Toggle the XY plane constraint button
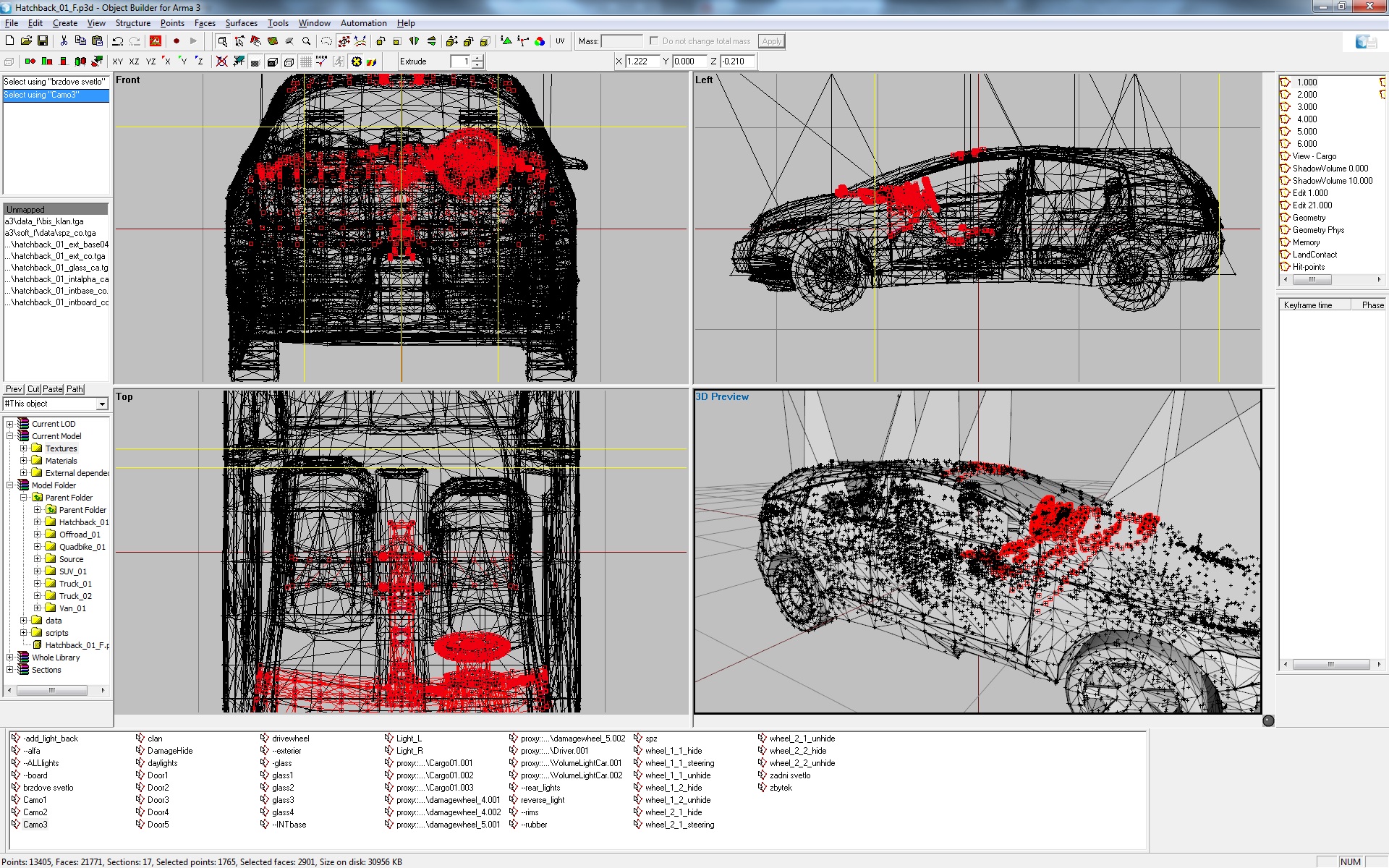Screen dimensions: 1389x868 point(118,61)
